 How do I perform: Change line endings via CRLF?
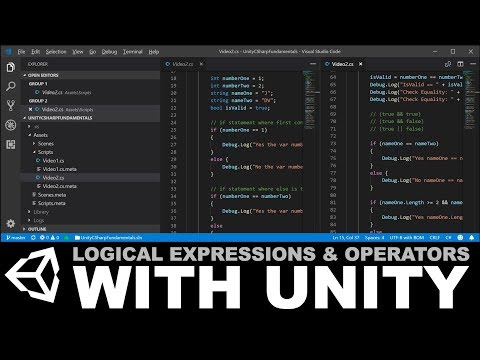[435, 238]
